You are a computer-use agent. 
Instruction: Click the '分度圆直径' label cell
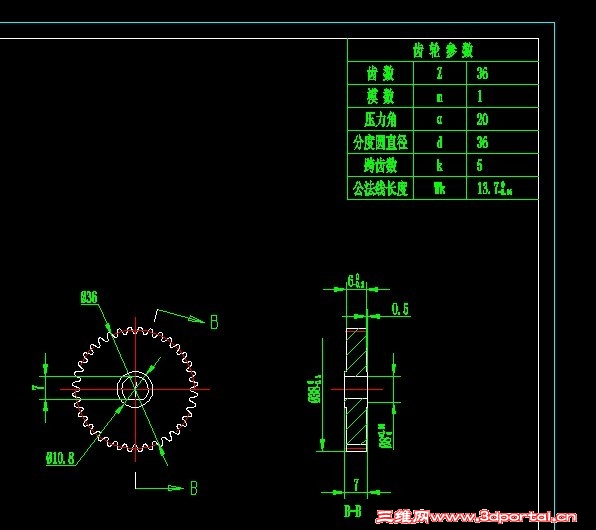pyautogui.click(x=380, y=142)
